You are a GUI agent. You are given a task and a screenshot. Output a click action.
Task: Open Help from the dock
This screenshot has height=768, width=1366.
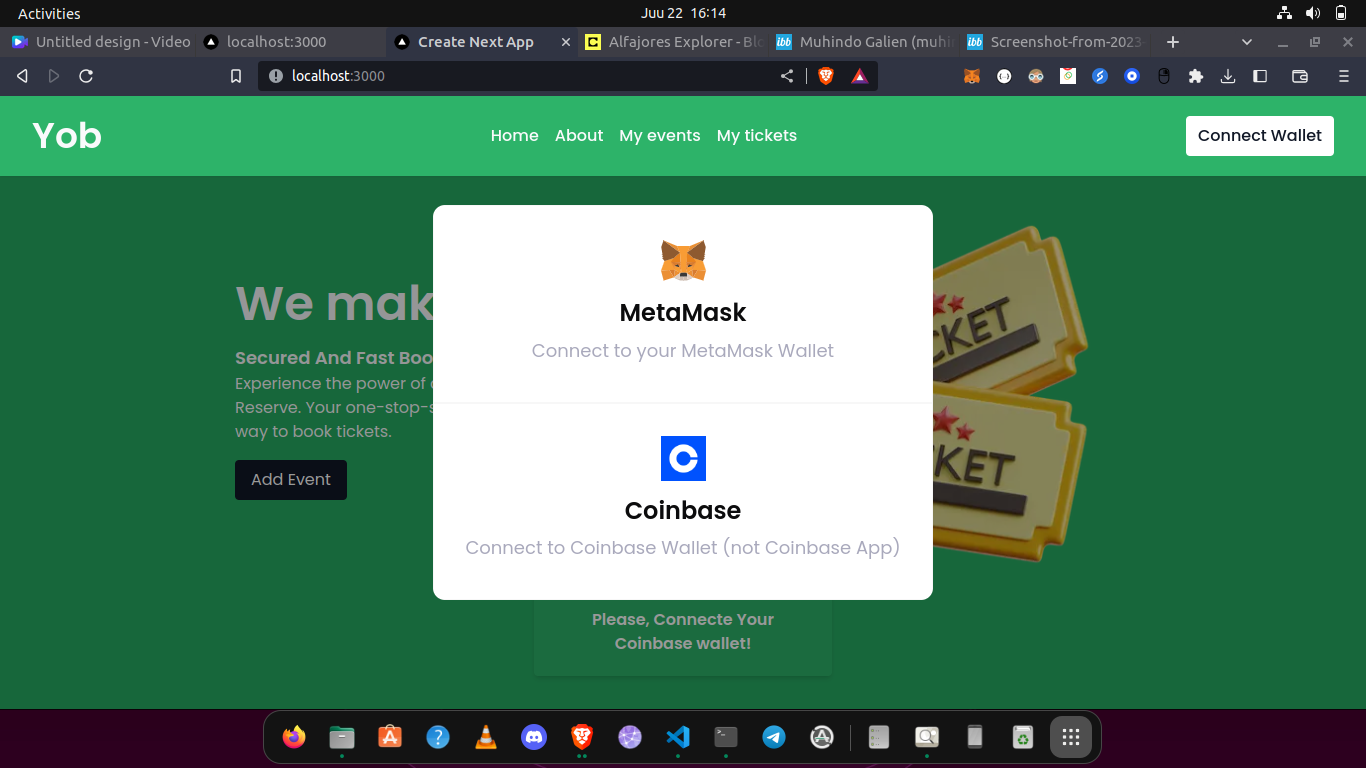(x=438, y=737)
